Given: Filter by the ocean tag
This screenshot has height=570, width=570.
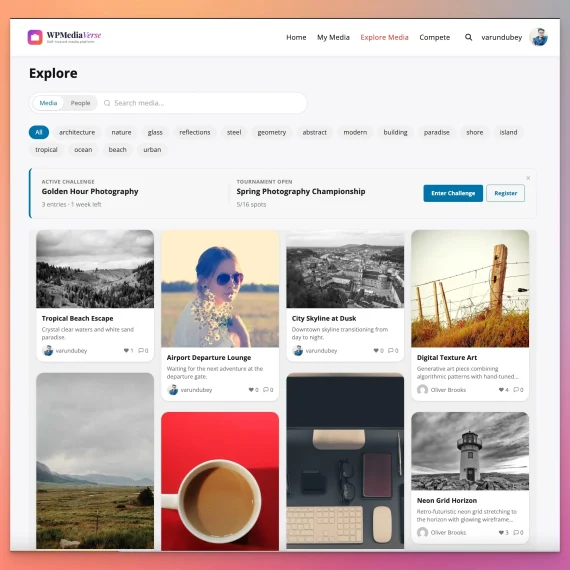Looking at the screenshot, I should tap(83, 150).
